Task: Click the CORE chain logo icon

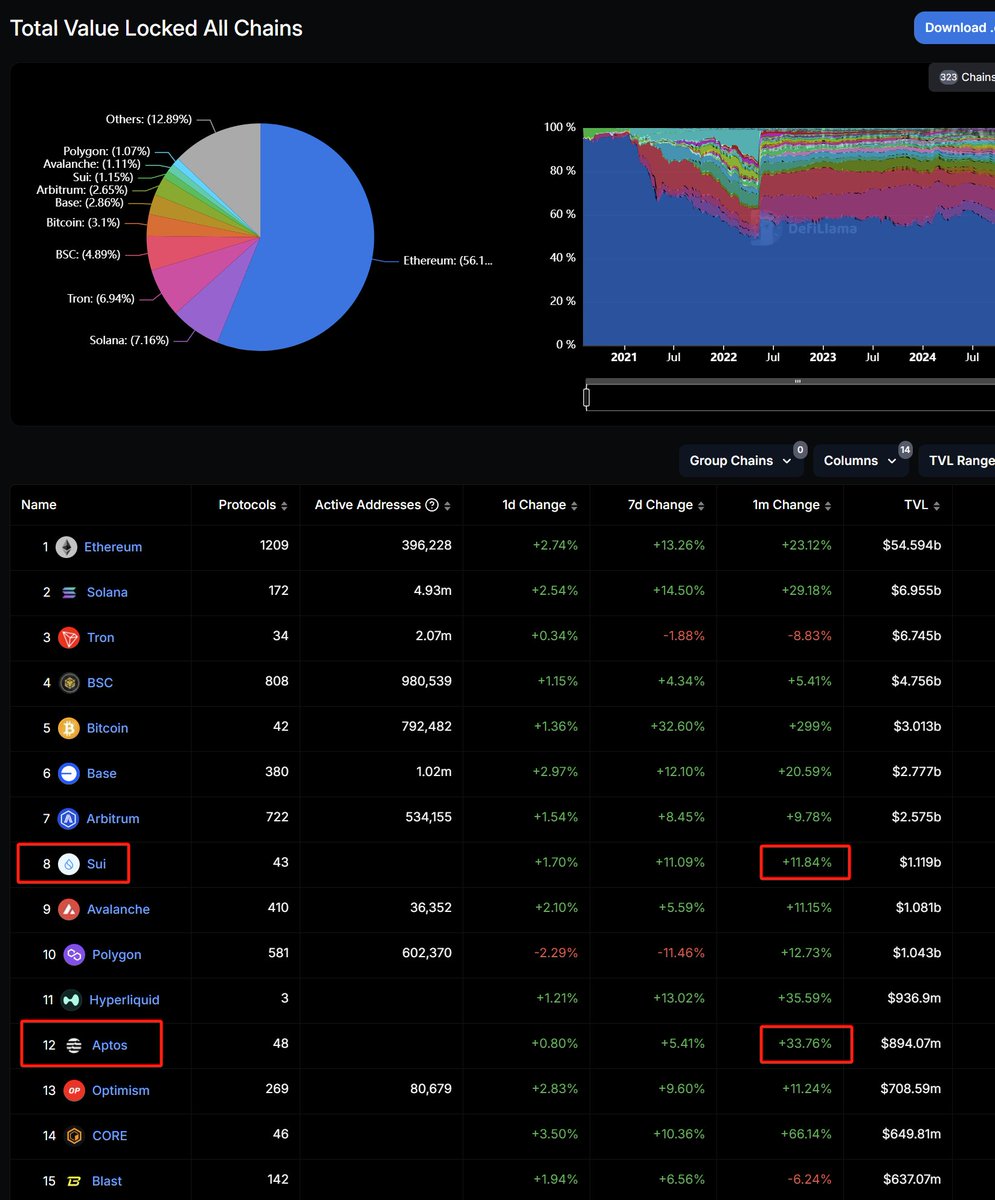Action: point(74,1136)
